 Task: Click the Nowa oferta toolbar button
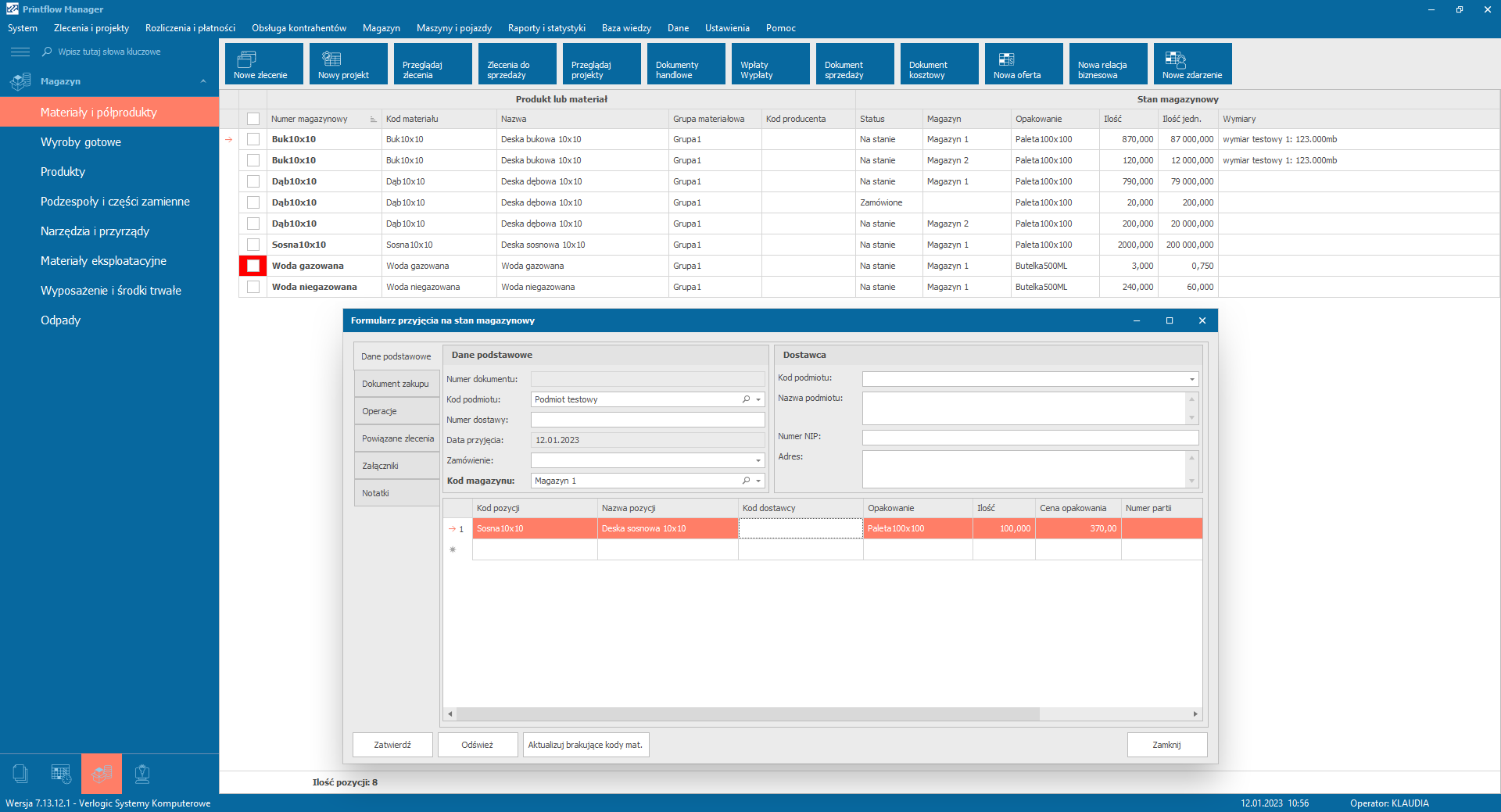point(1023,64)
